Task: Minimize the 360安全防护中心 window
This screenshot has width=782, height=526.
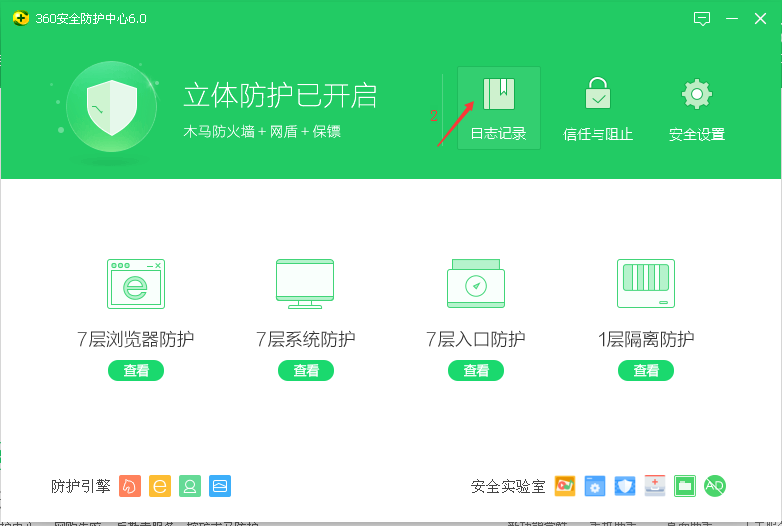Action: point(733,18)
